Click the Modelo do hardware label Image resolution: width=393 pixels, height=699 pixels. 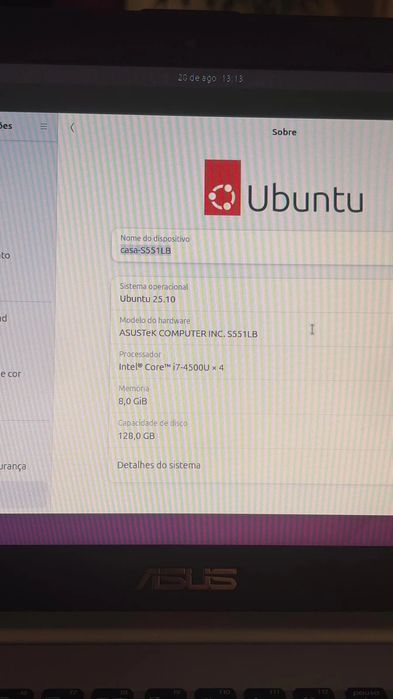155,321
